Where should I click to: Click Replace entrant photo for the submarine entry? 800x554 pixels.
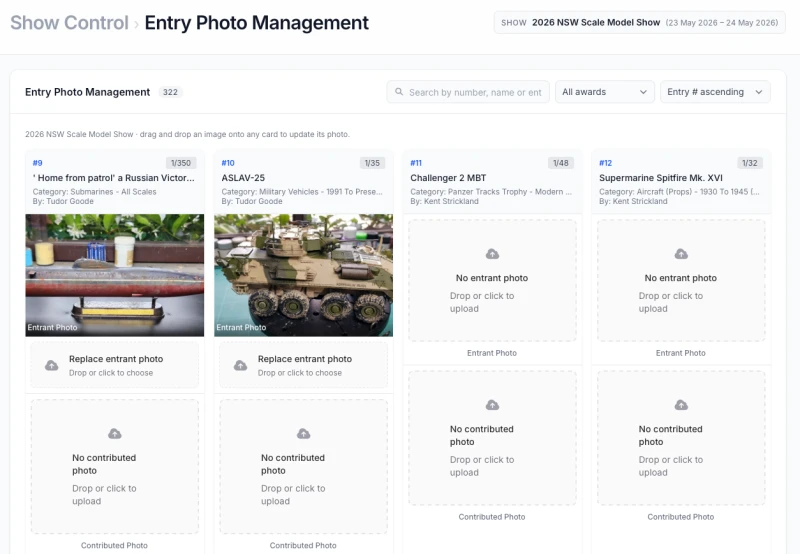tap(115, 365)
